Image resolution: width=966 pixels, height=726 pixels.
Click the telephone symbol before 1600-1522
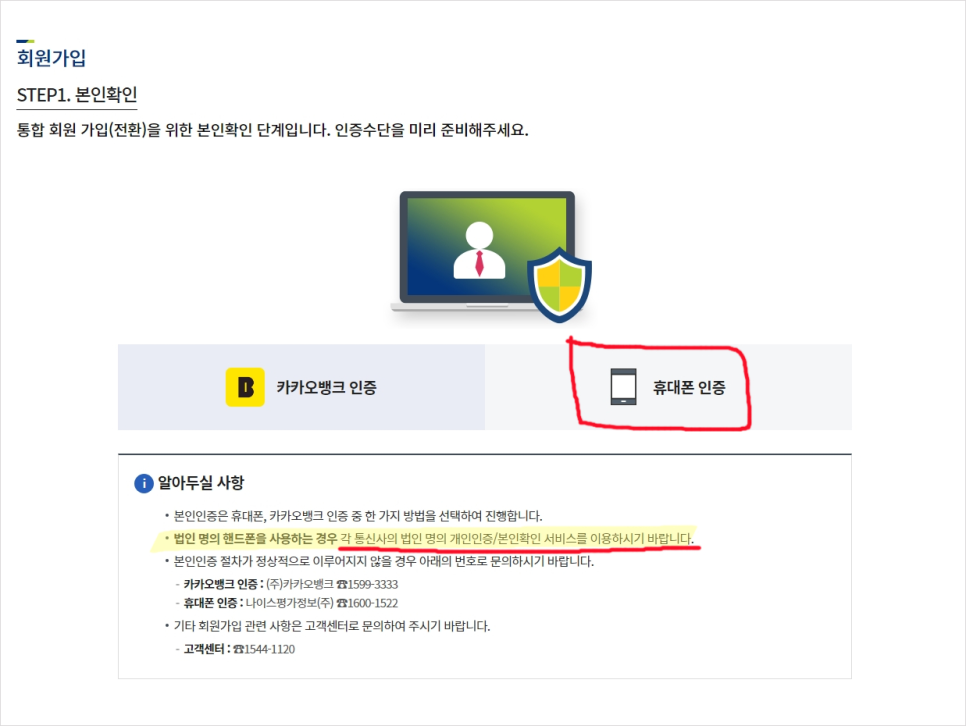[342, 603]
